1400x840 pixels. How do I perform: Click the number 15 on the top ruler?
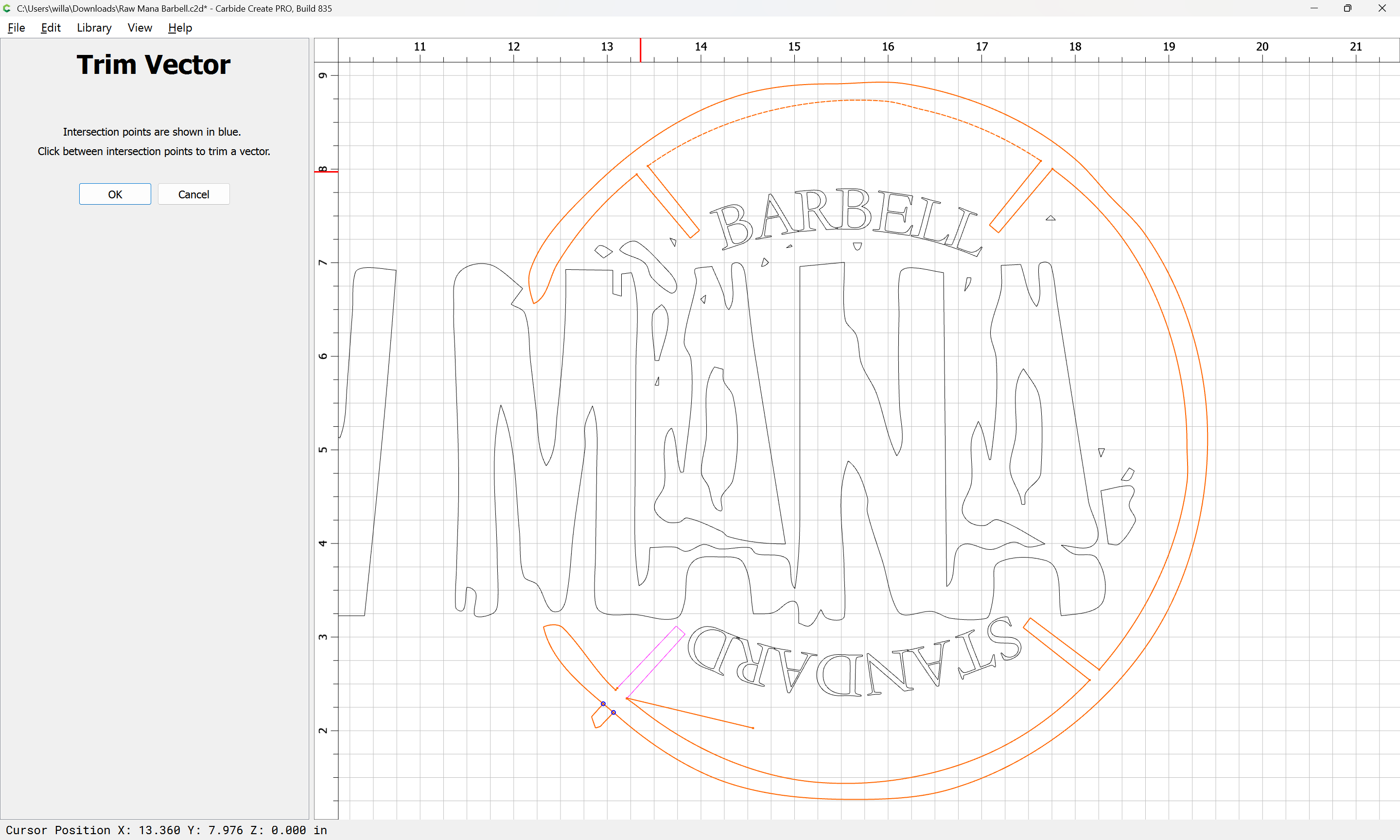point(794,46)
